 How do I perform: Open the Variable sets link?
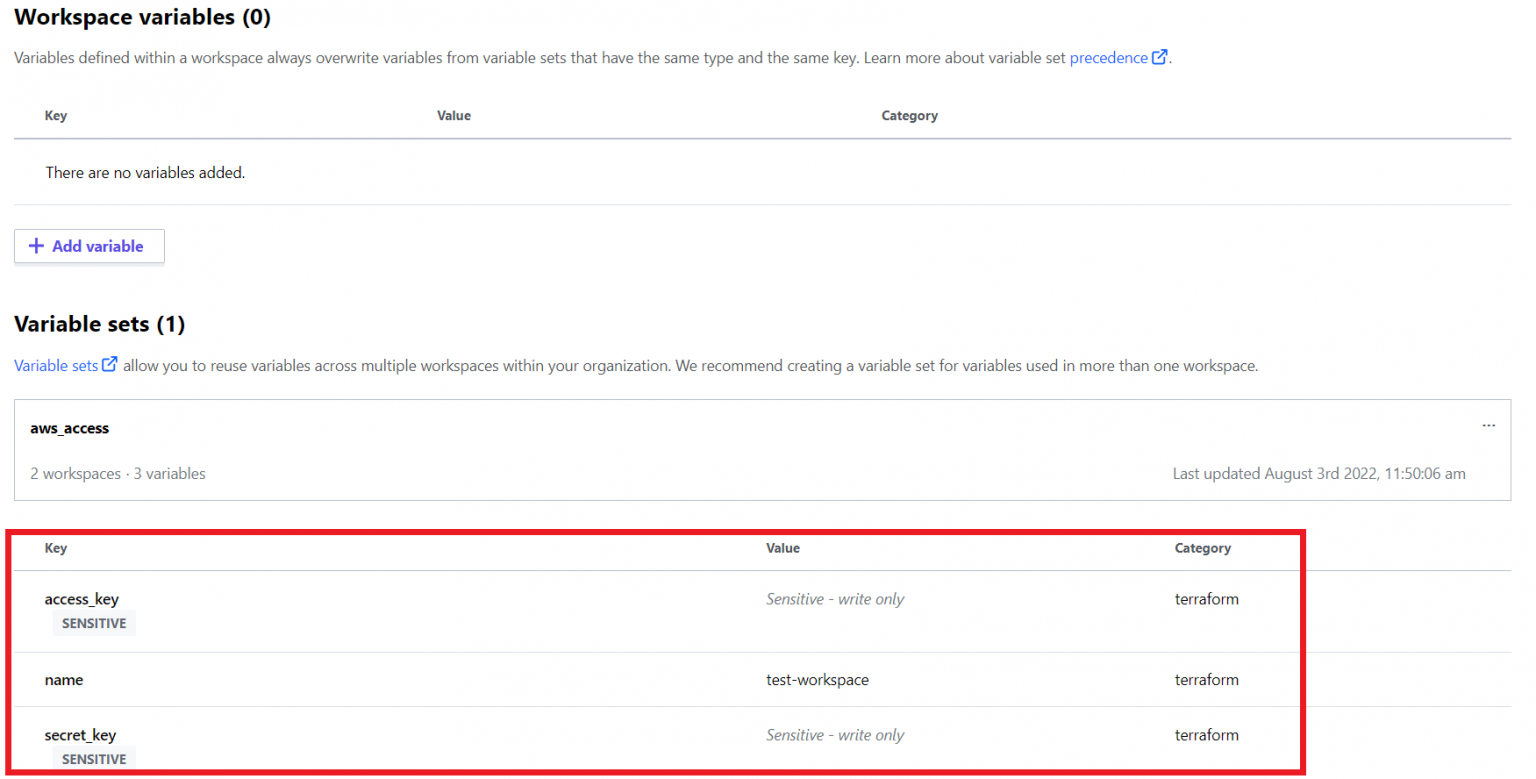click(55, 364)
